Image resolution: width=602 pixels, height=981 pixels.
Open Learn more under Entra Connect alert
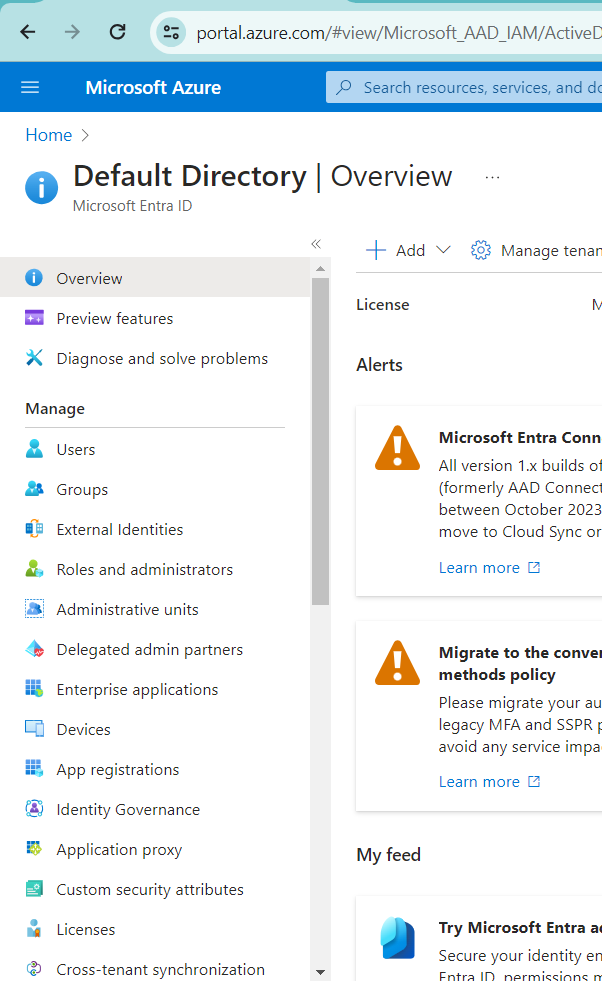(x=489, y=567)
